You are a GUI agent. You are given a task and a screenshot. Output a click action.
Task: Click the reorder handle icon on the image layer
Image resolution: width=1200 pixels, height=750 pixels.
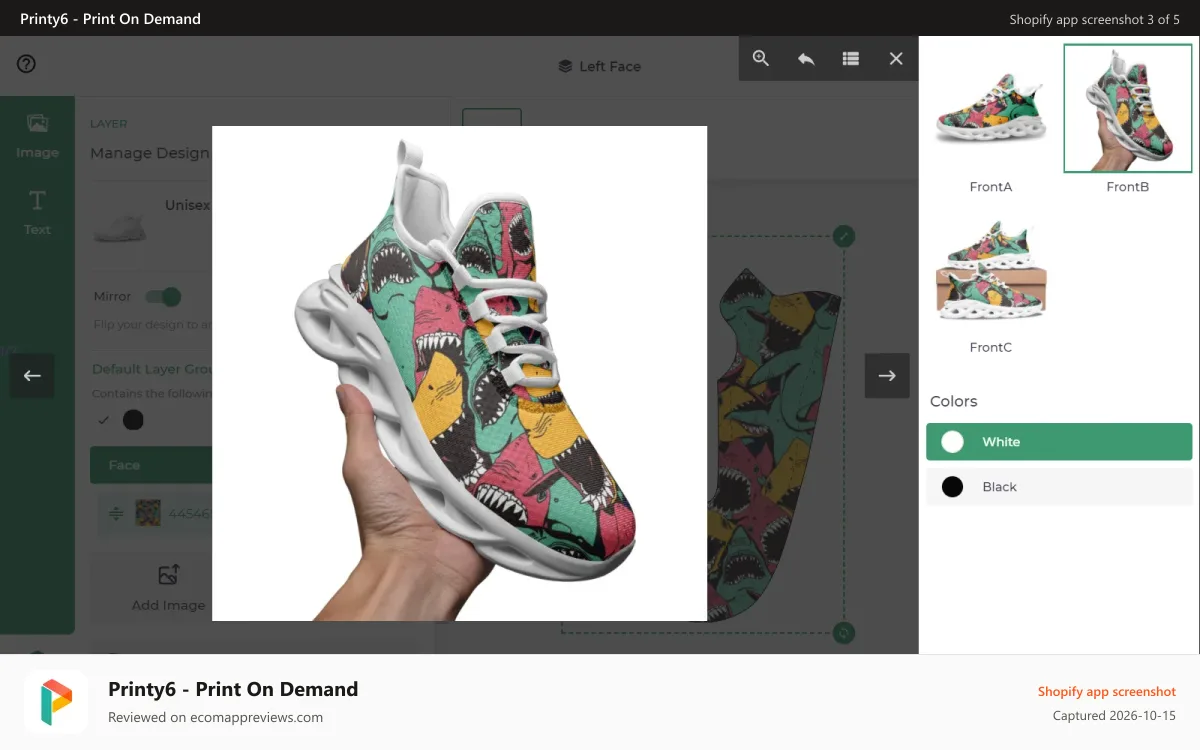point(116,513)
